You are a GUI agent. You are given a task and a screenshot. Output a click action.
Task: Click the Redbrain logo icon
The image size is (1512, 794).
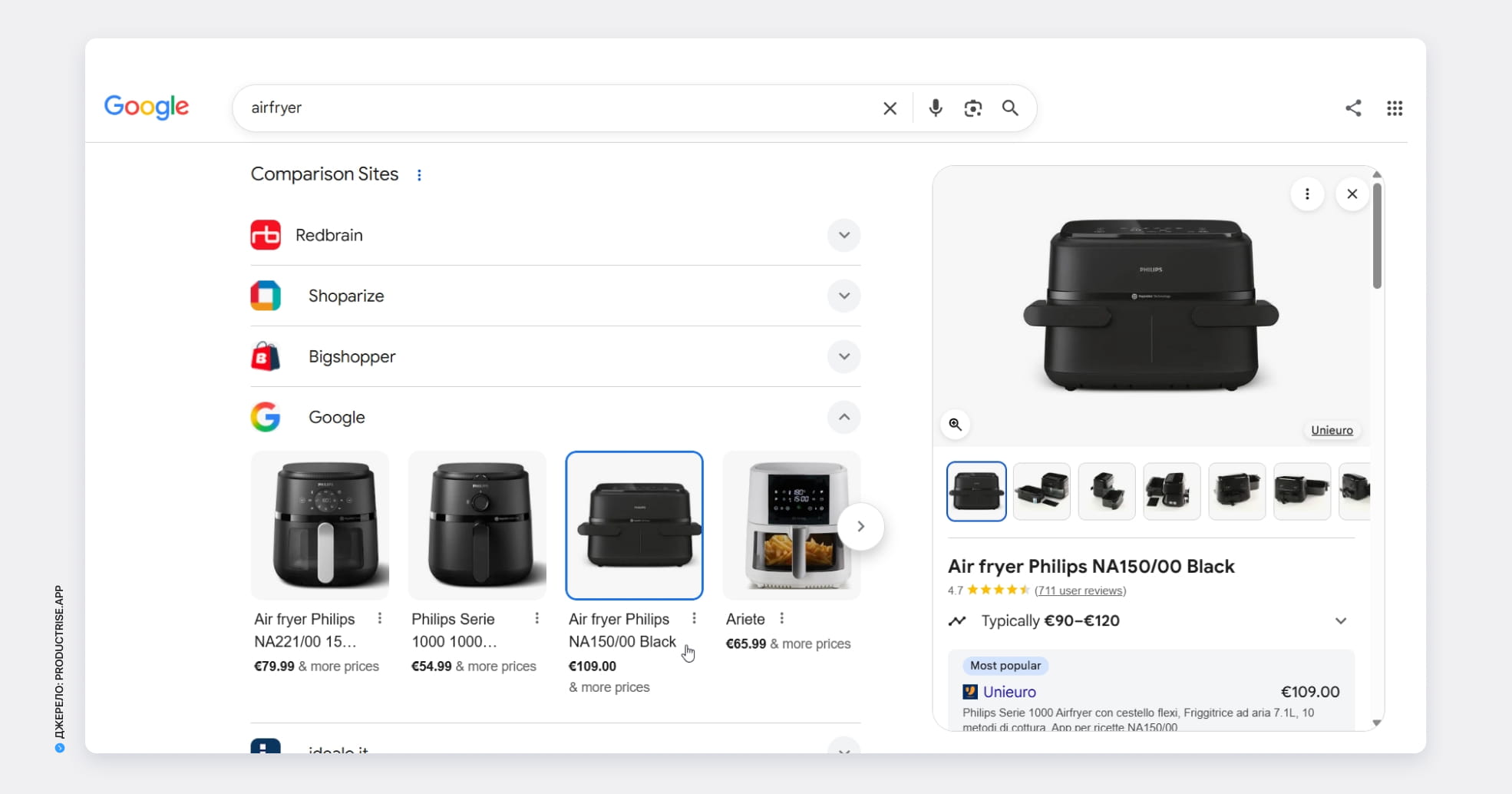tap(266, 235)
